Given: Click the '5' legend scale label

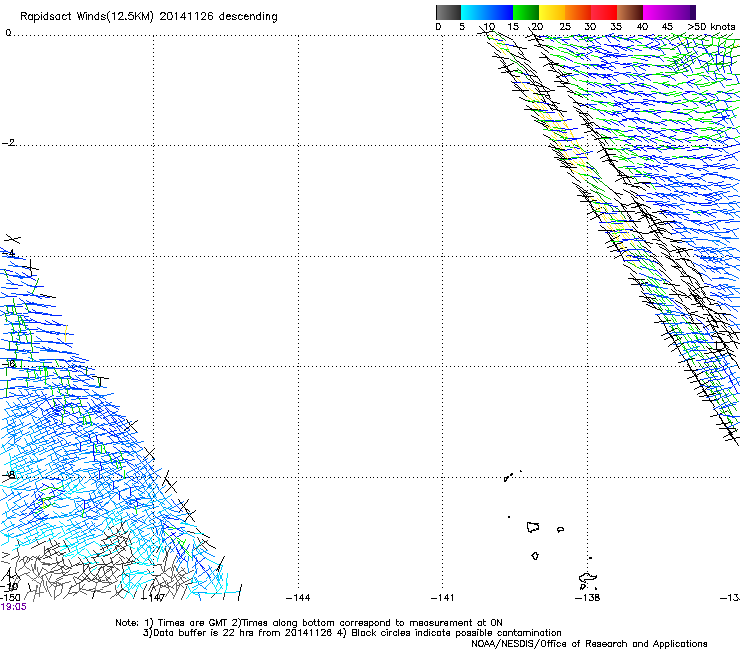Looking at the screenshot, I should tap(462, 27).
